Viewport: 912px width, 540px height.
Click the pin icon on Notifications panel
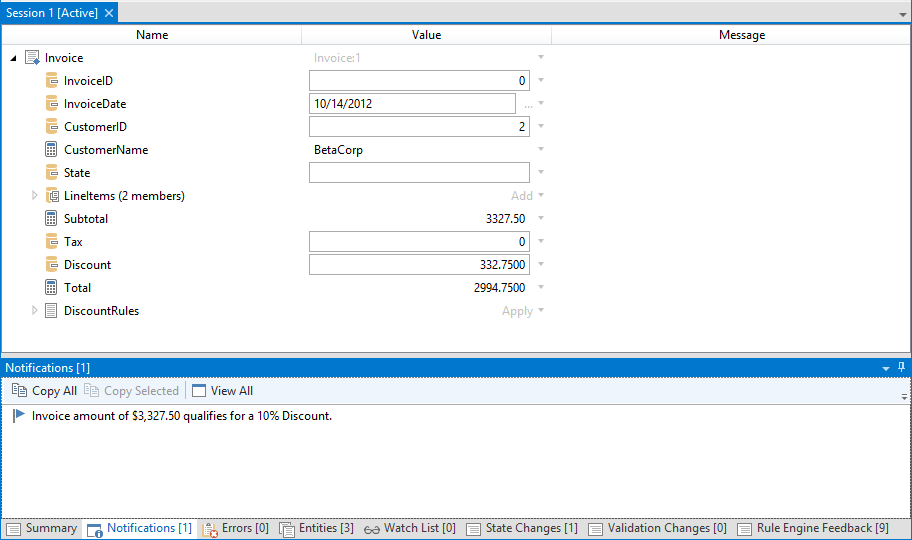(x=901, y=368)
